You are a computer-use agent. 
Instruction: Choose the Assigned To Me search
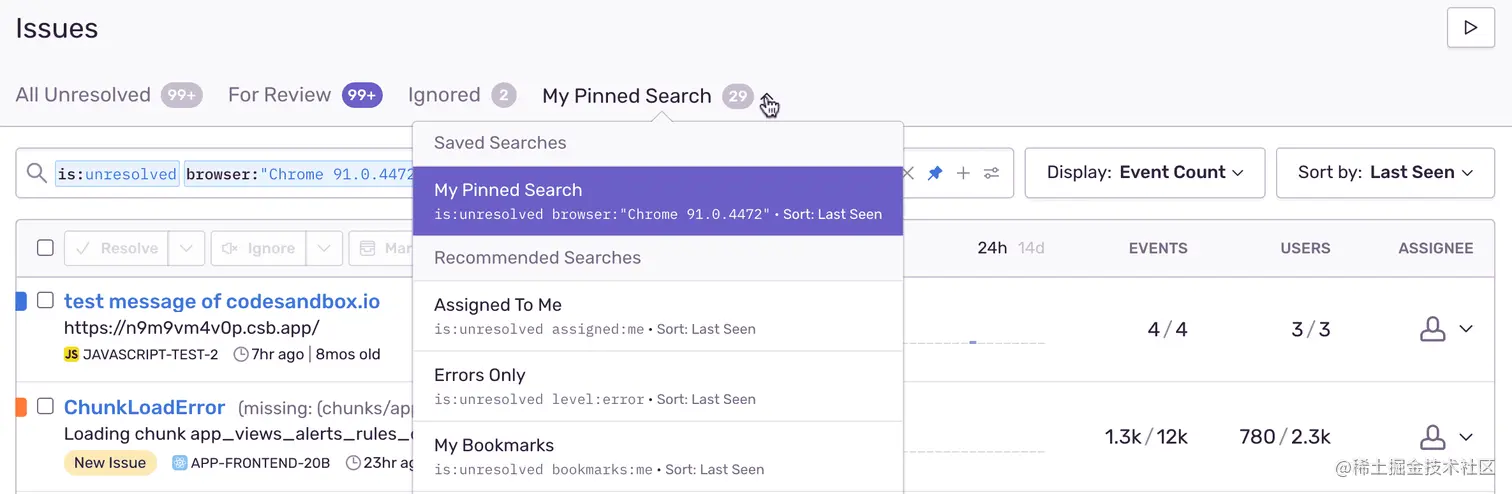click(658, 316)
